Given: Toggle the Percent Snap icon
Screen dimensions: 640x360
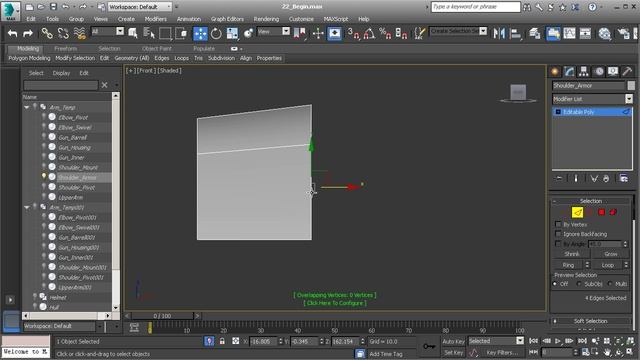Looking at the screenshot, I should coord(385,33).
